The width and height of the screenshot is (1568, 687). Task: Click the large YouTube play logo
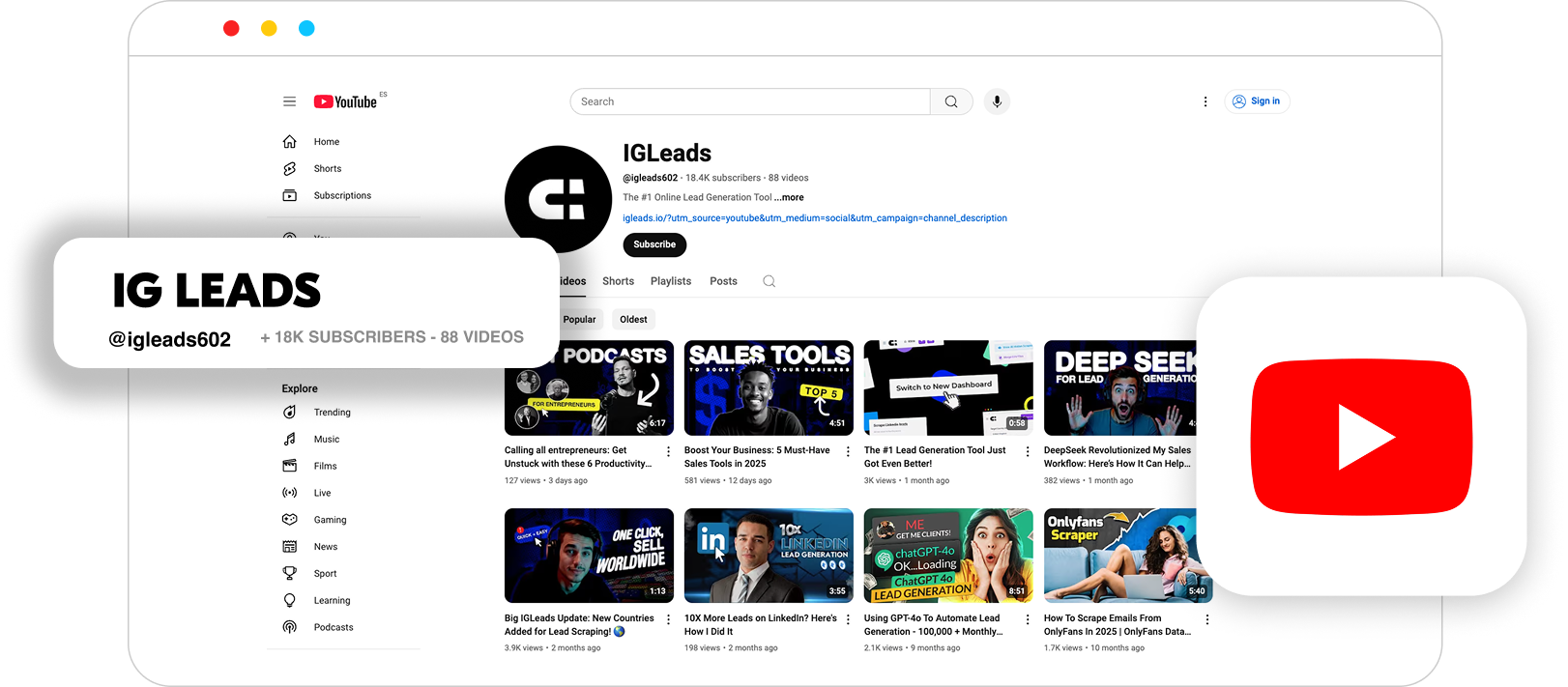coord(1361,437)
